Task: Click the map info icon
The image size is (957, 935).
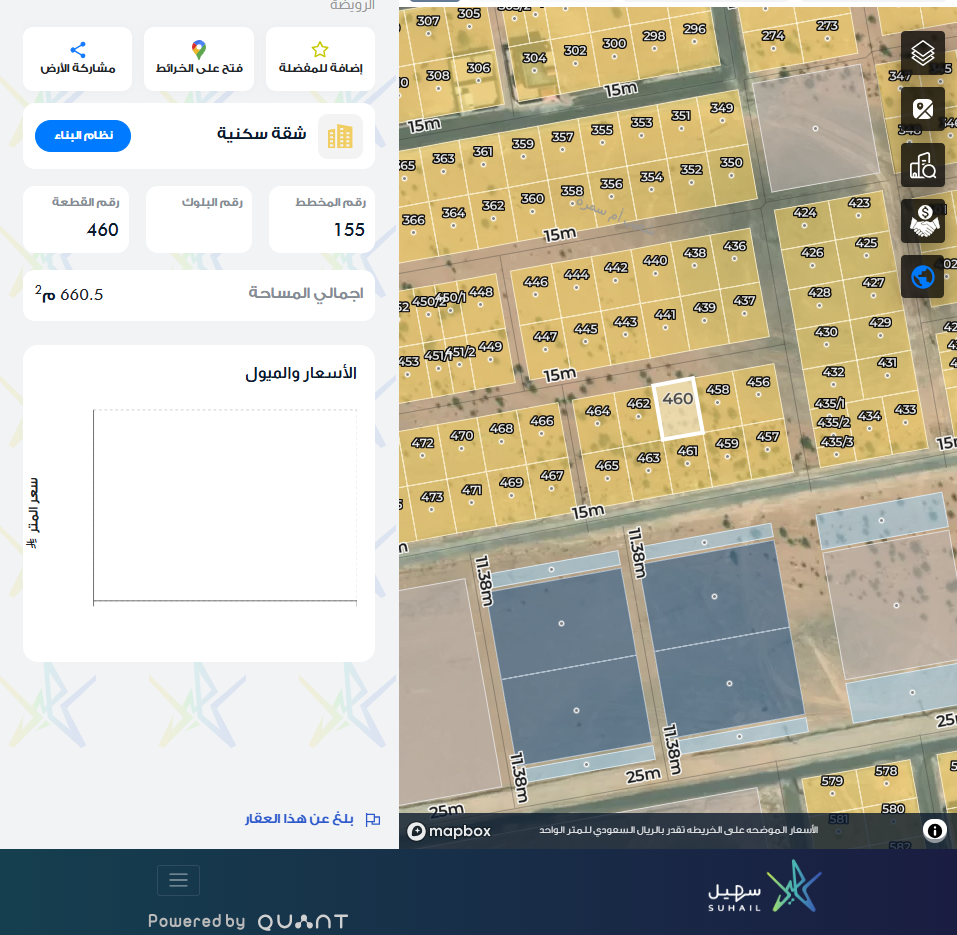Action: coord(934,830)
